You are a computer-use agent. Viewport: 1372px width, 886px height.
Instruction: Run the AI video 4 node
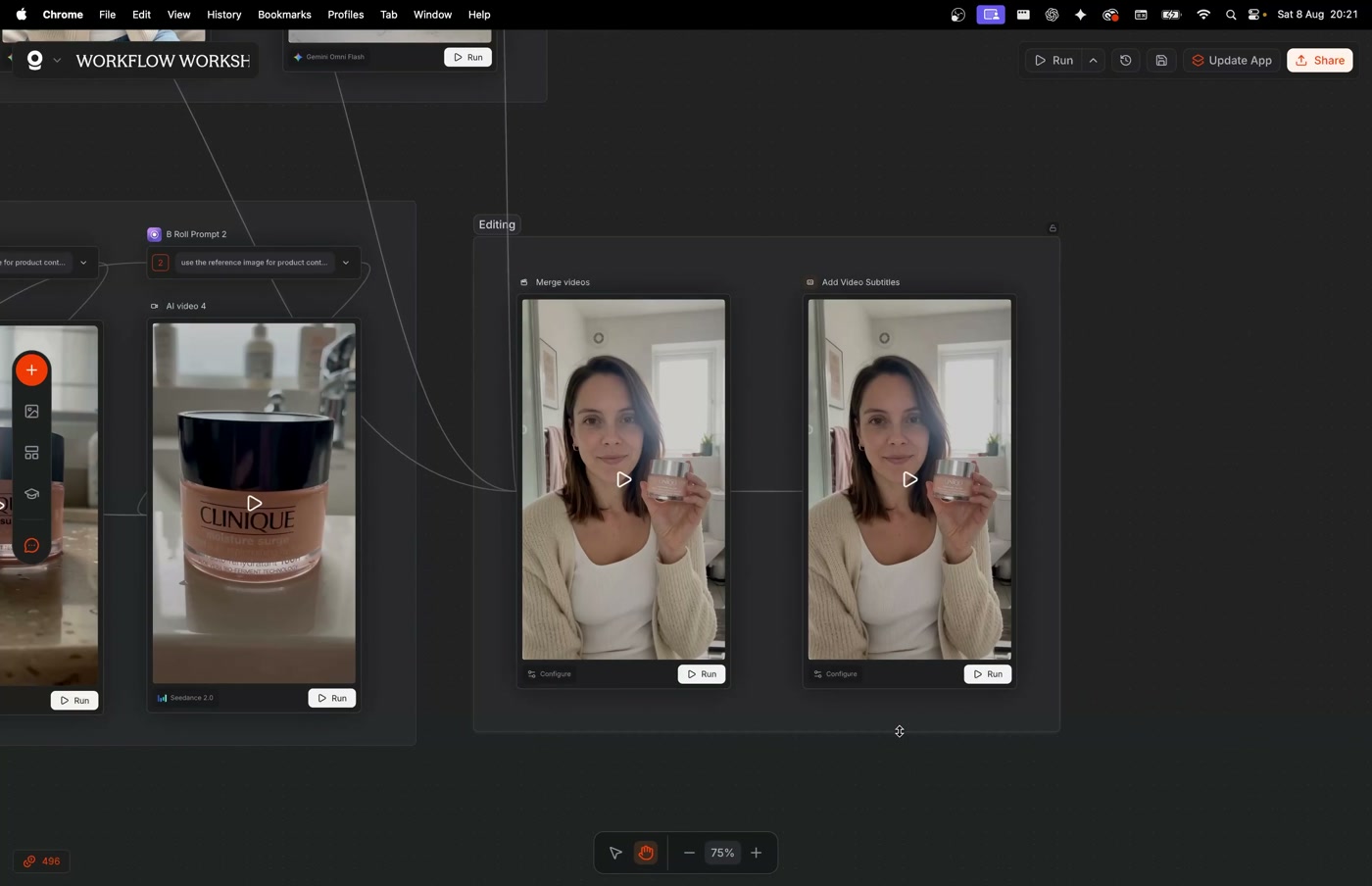(x=332, y=698)
